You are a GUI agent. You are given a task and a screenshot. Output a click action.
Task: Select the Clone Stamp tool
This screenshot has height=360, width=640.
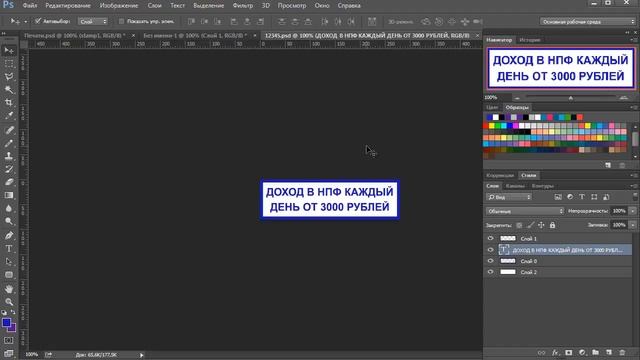click(x=9, y=156)
